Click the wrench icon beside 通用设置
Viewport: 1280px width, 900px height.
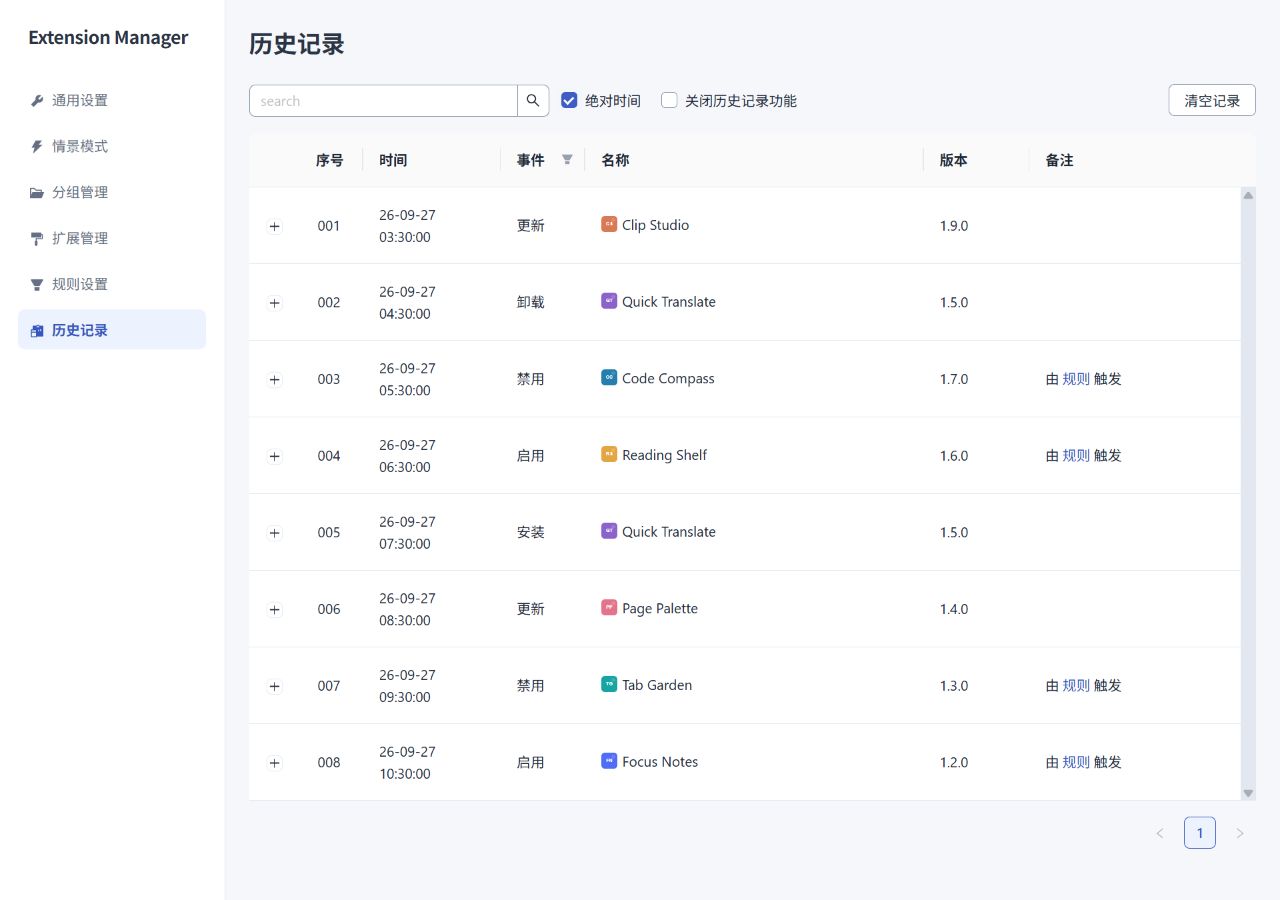pos(37,100)
